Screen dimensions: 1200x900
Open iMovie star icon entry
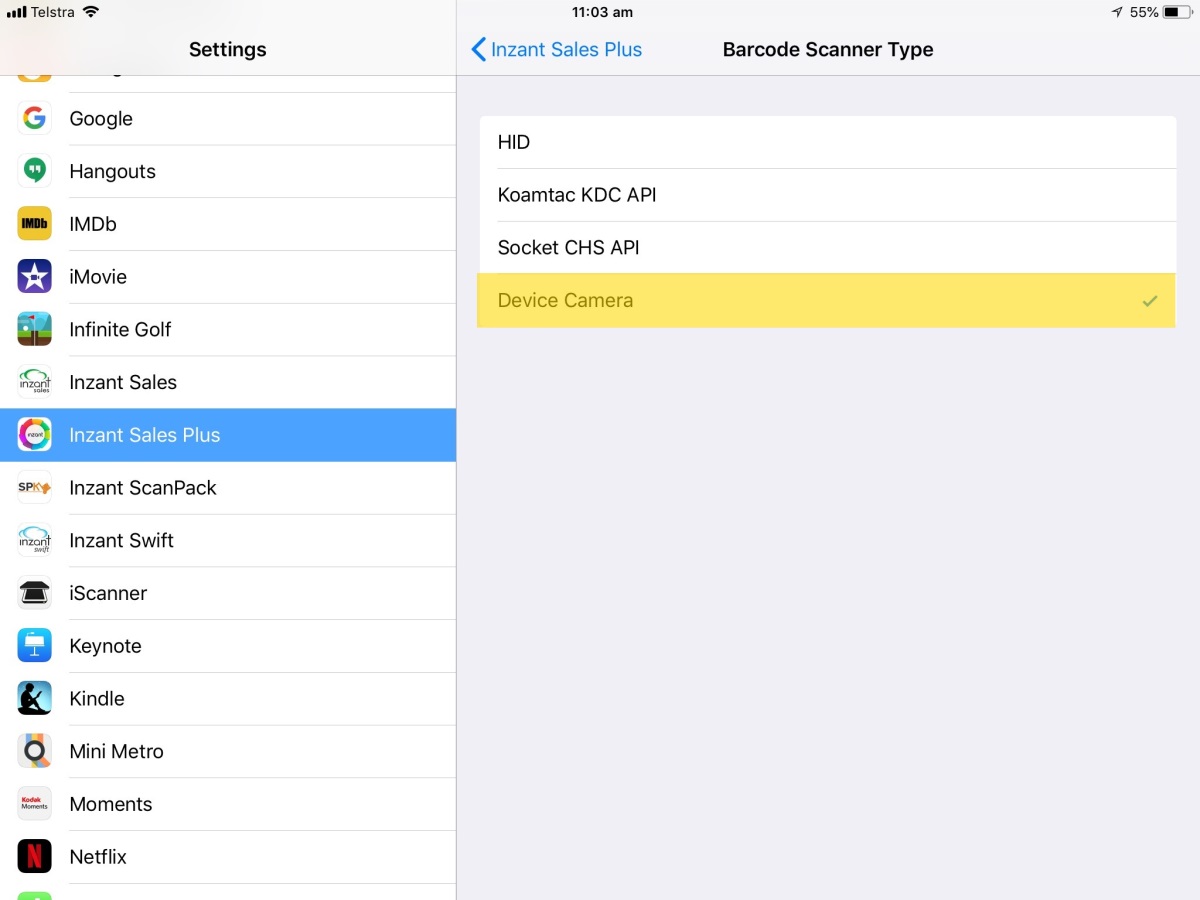(x=34, y=277)
